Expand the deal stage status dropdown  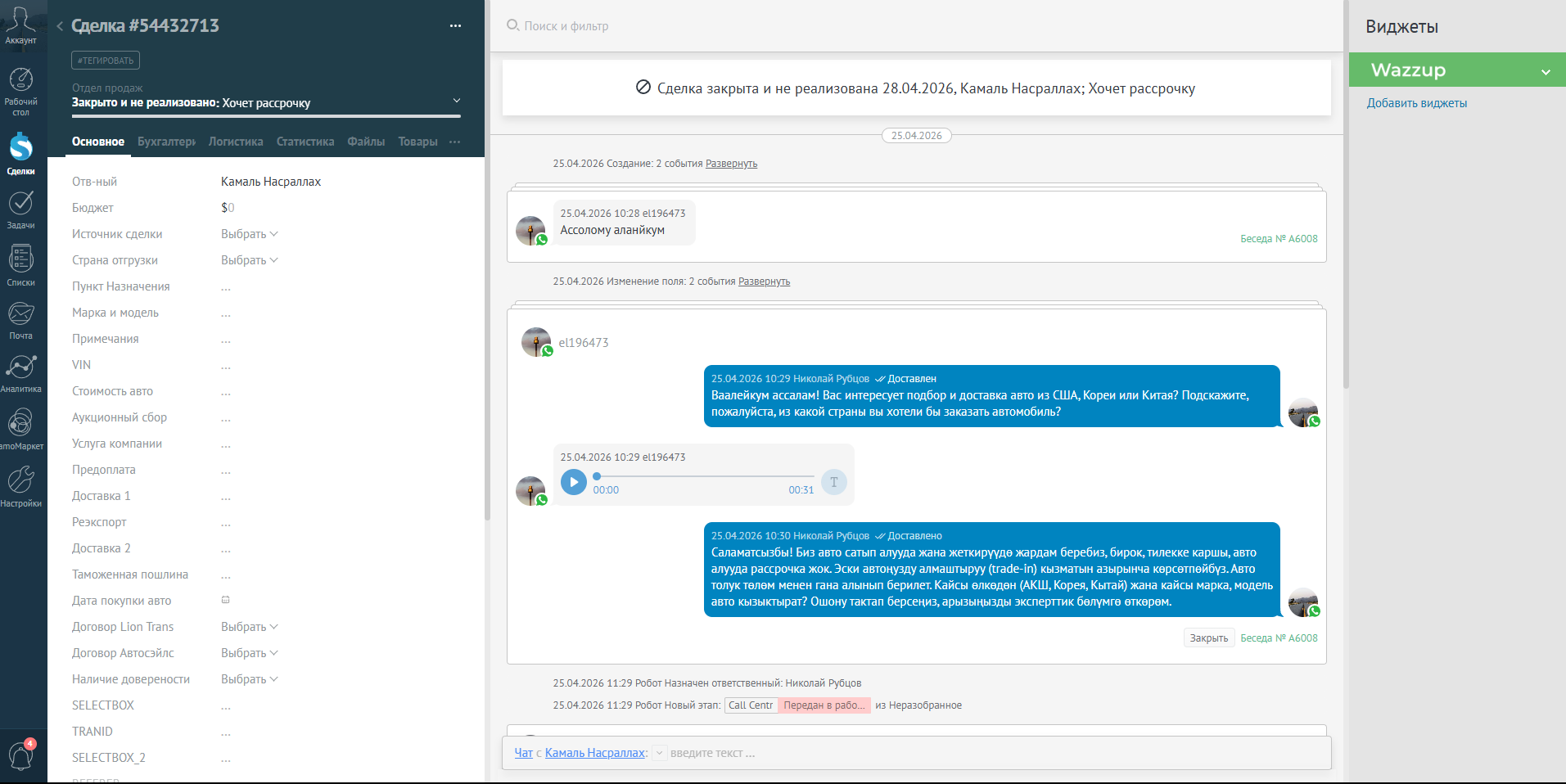pyautogui.click(x=457, y=101)
